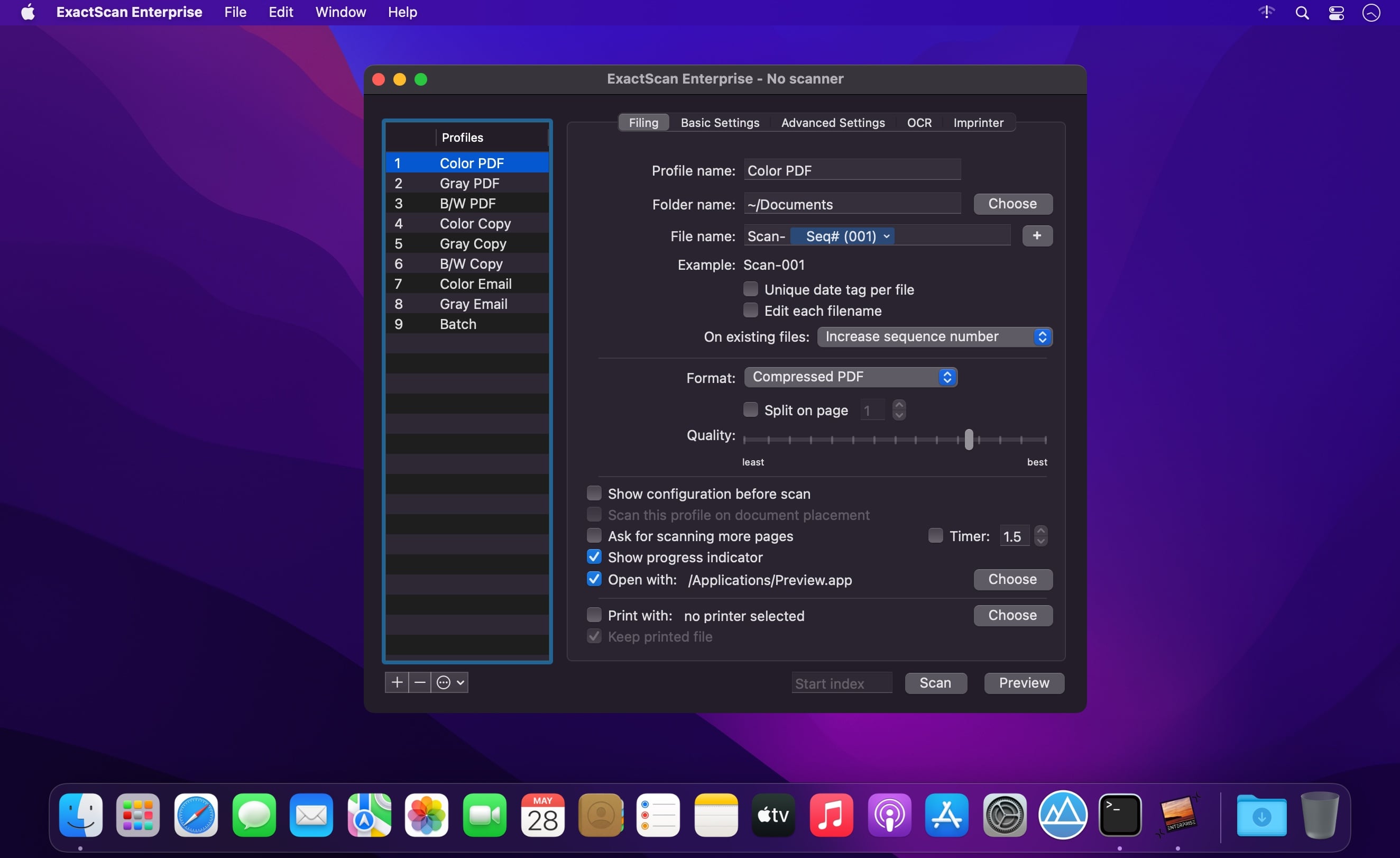
Task: Enable Ask for scanning more pages
Action: 594,536
